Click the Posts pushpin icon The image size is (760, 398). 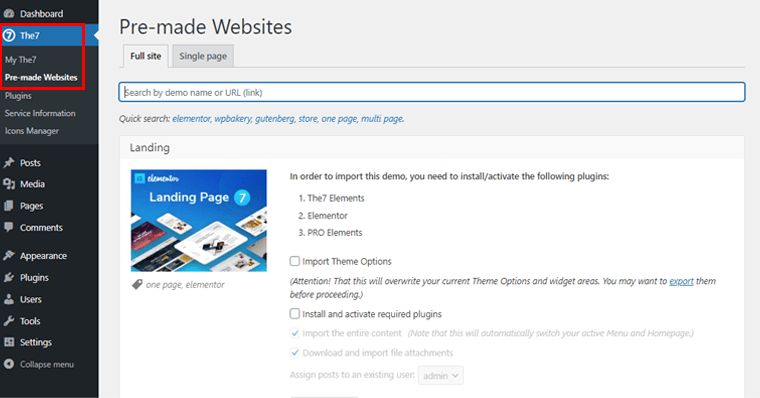(x=9, y=162)
